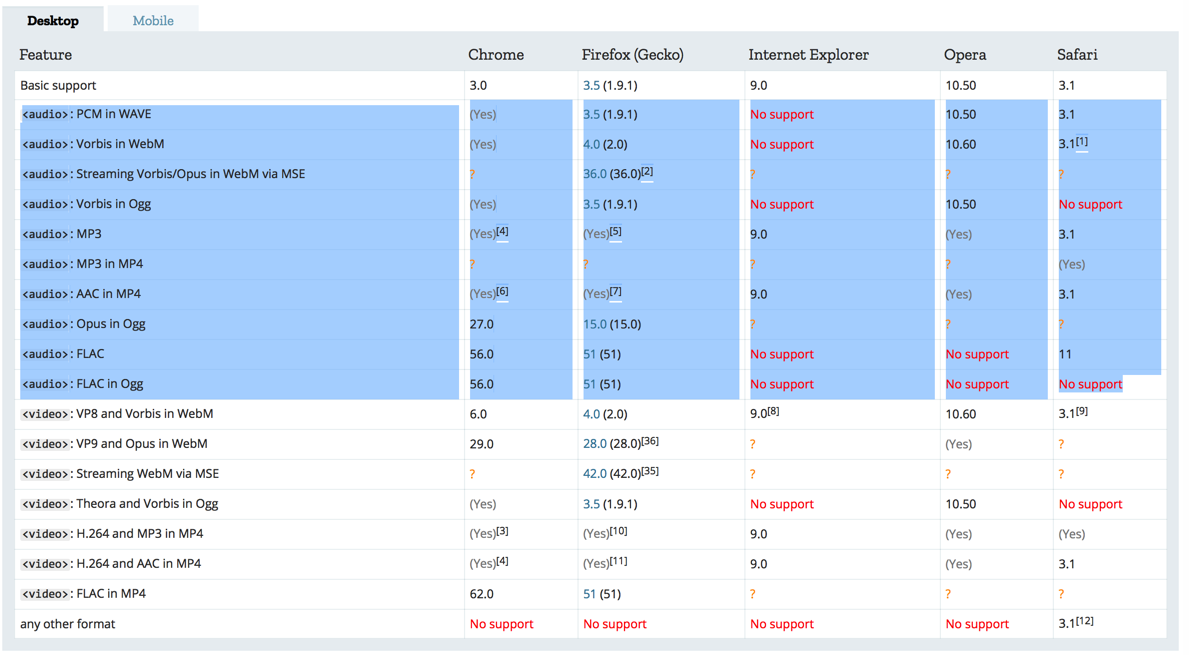Click the '<audio>: MP3 in MP4' feature label
This screenshot has height=655, width=1189.
(x=83, y=264)
